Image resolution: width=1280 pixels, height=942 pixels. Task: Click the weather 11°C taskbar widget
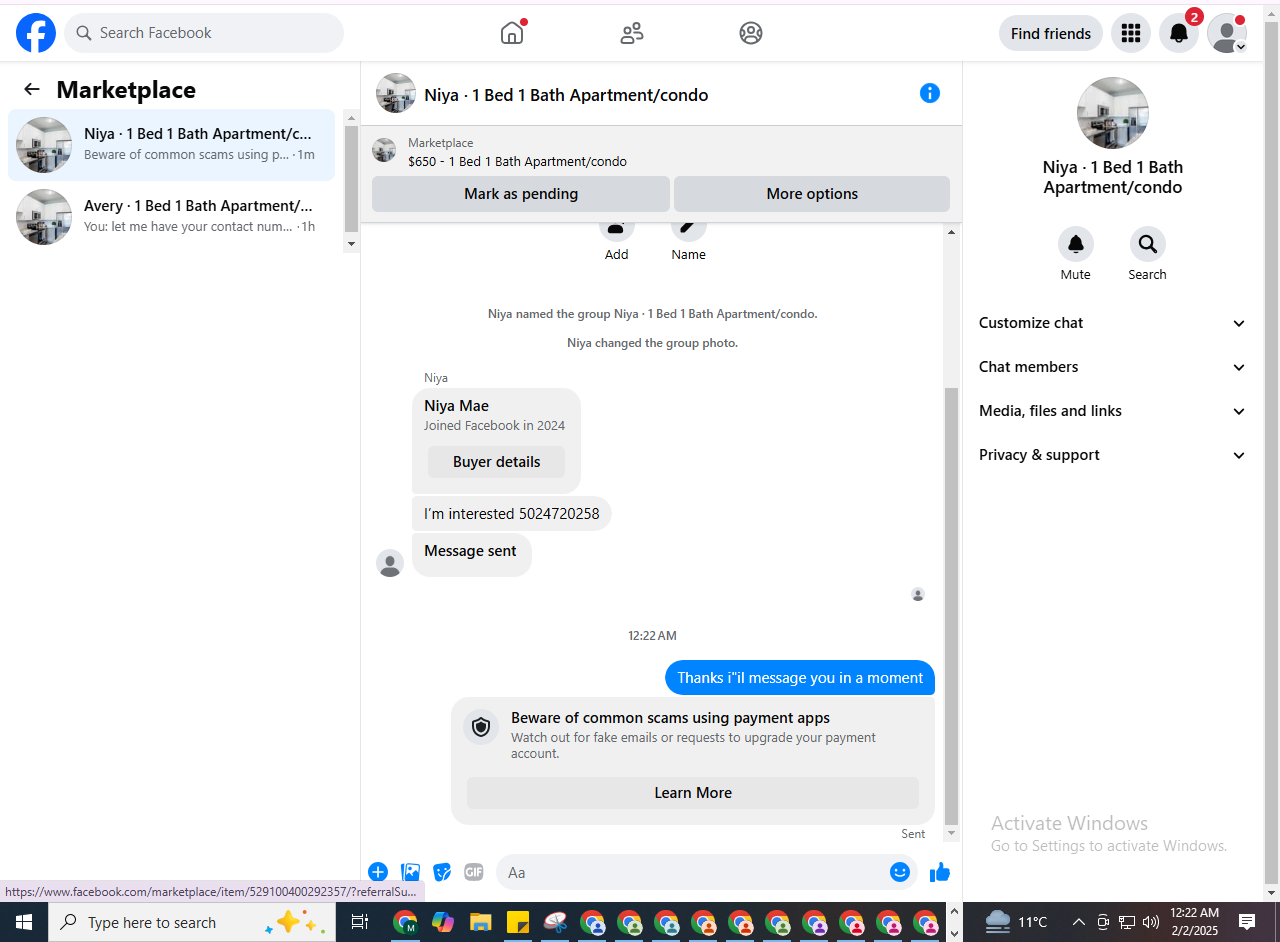coord(1017,922)
